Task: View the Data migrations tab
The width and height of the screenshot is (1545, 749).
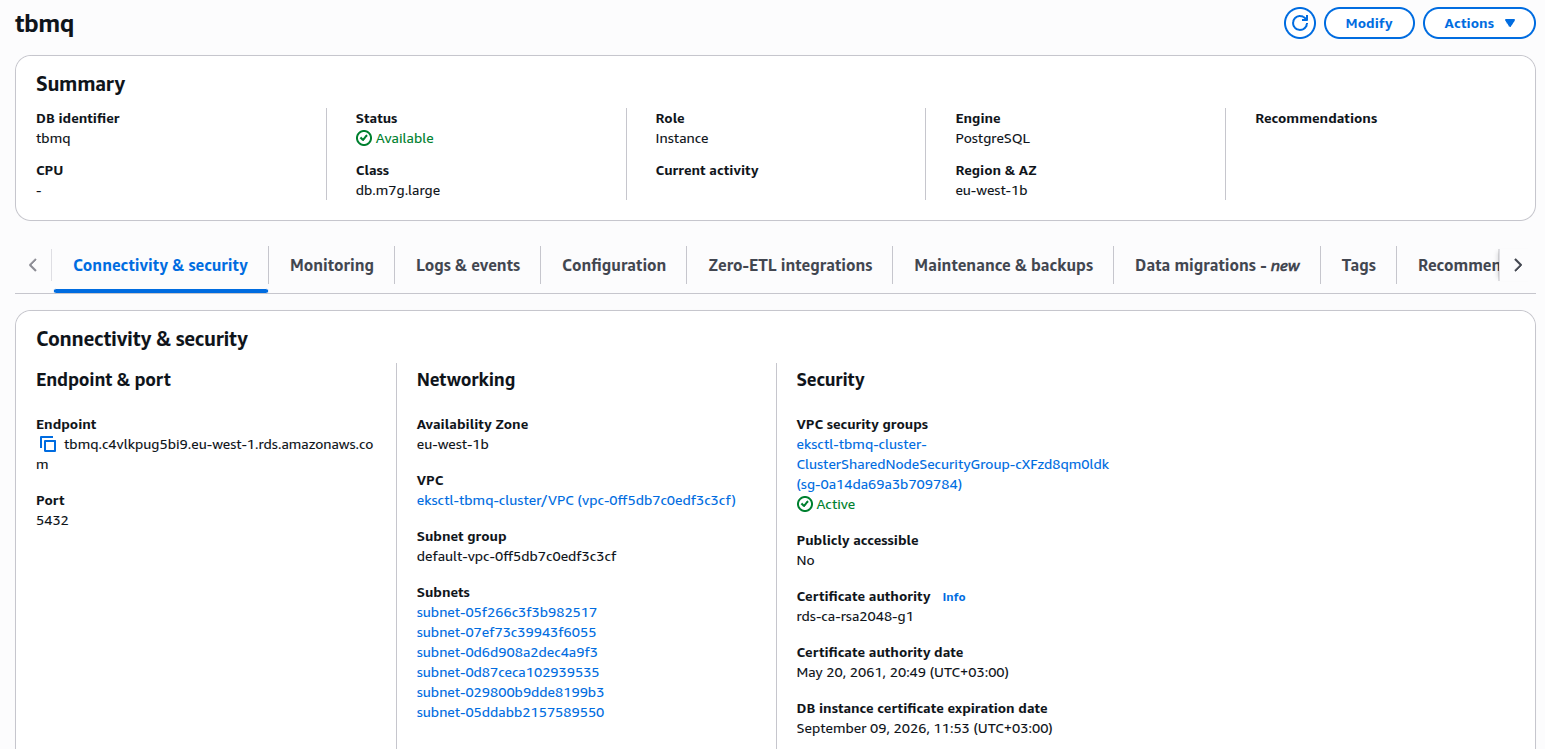Action: point(1216,265)
